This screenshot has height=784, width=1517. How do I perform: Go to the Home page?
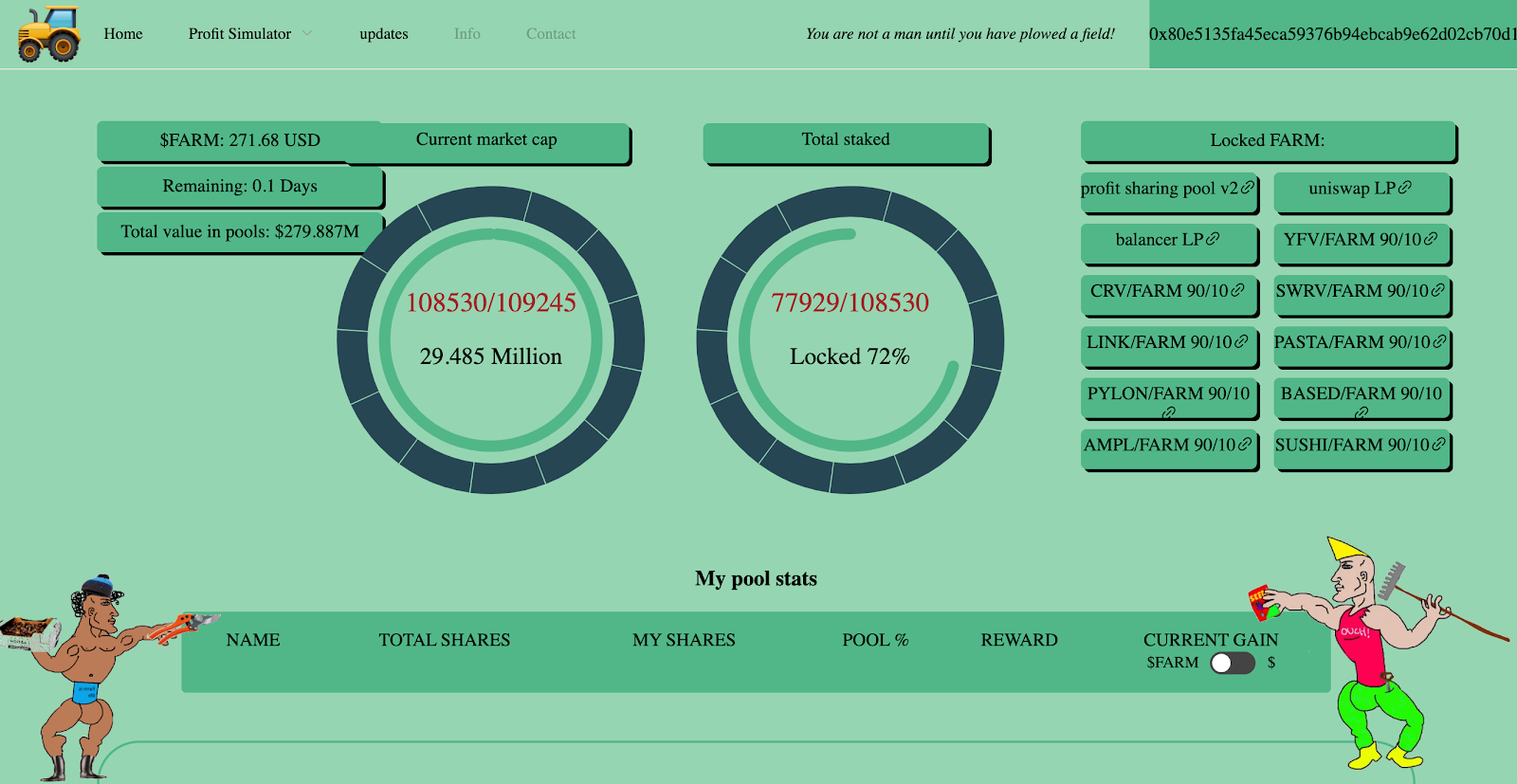pos(123,34)
